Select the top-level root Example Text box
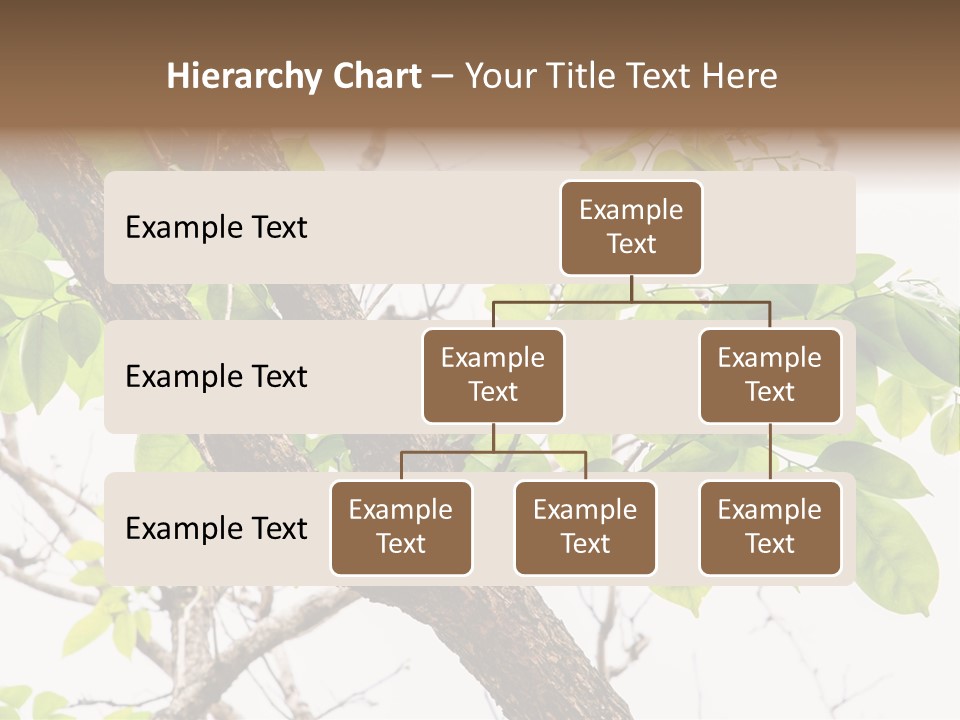The width and height of the screenshot is (960, 720). [631, 227]
